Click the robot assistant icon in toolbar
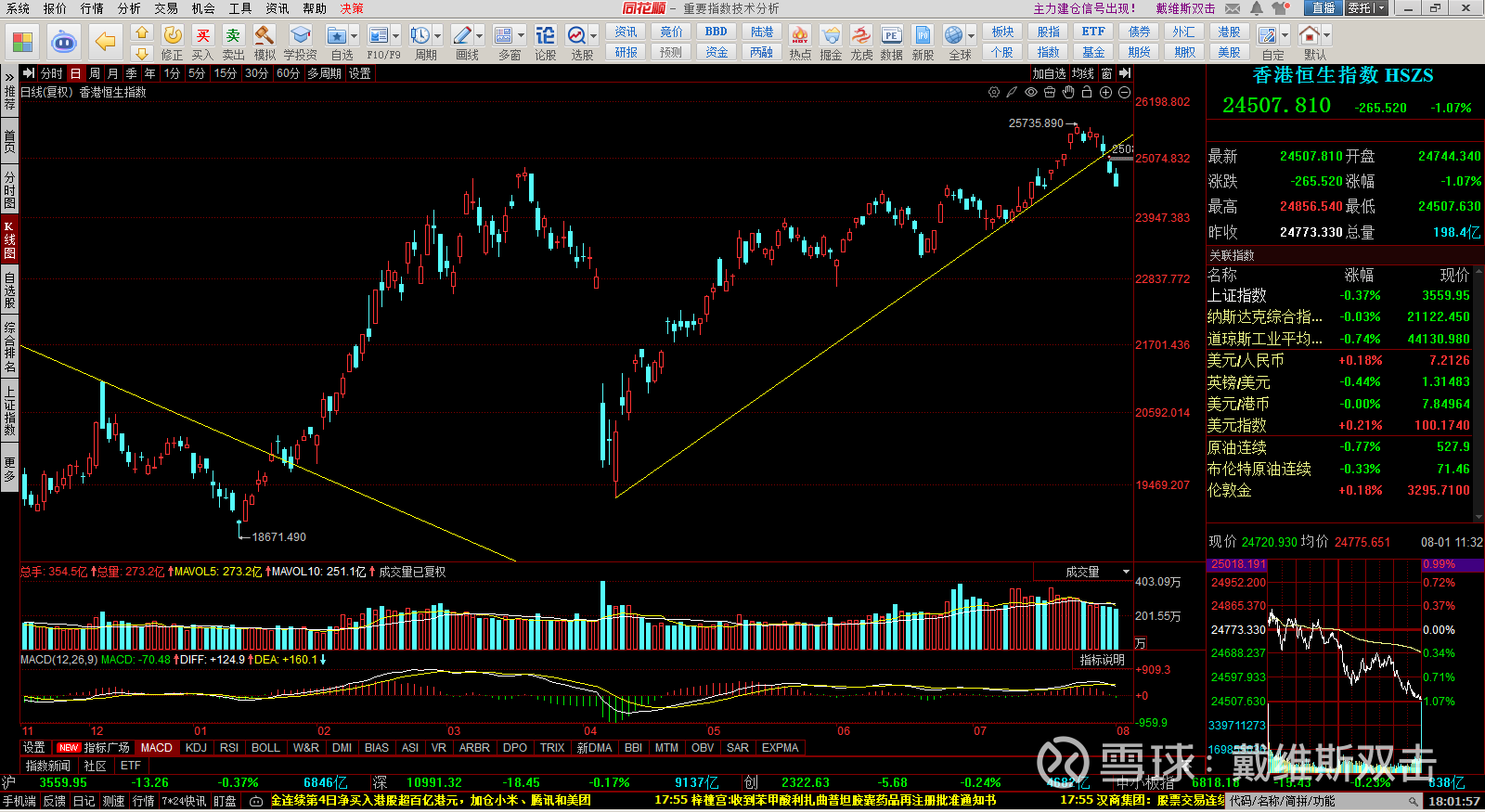 click(64, 42)
